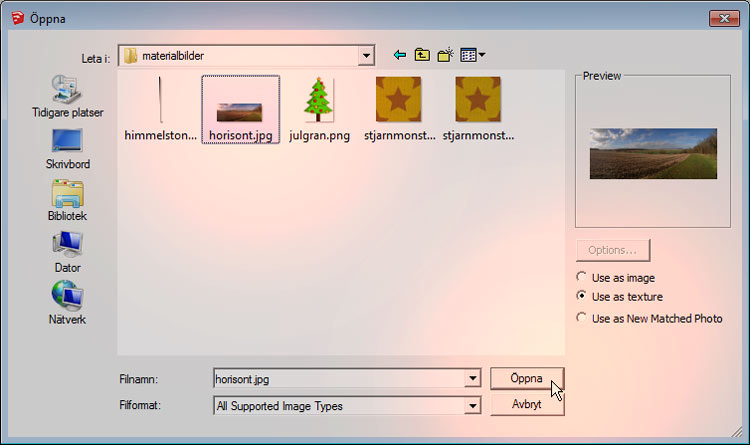Select julgran.png Christmas tree file
The height and width of the screenshot is (445, 750).
pyautogui.click(x=319, y=110)
